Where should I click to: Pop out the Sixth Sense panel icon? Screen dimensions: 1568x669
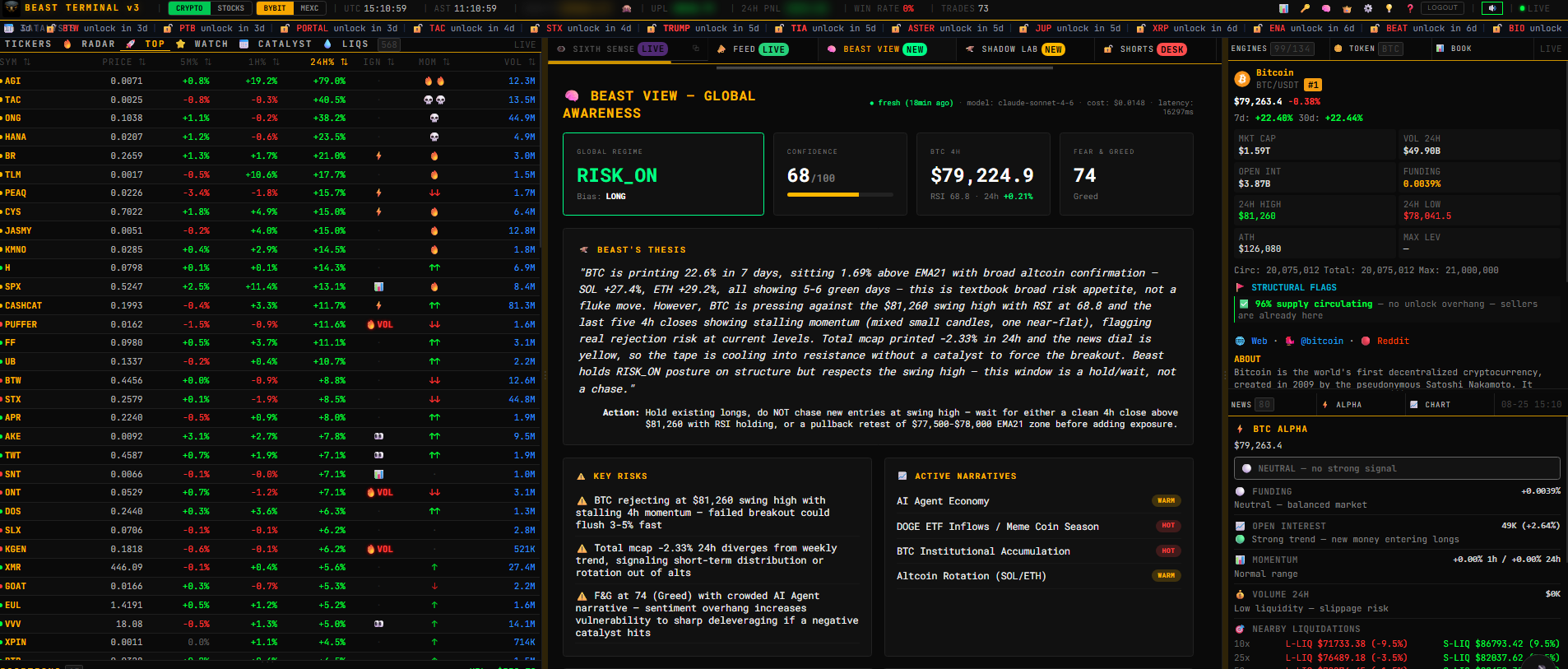click(696, 49)
